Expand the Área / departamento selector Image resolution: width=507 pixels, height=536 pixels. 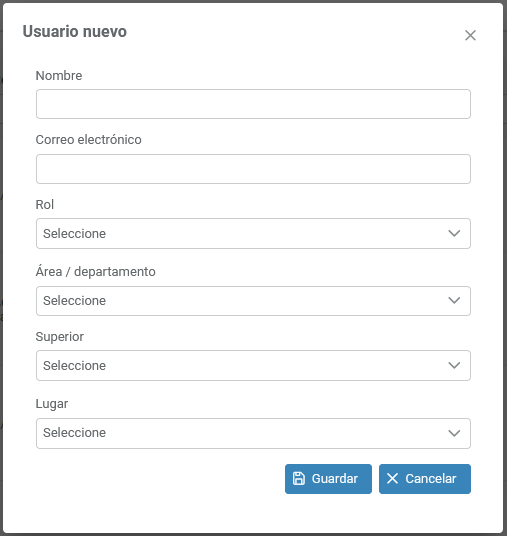(x=253, y=301)
